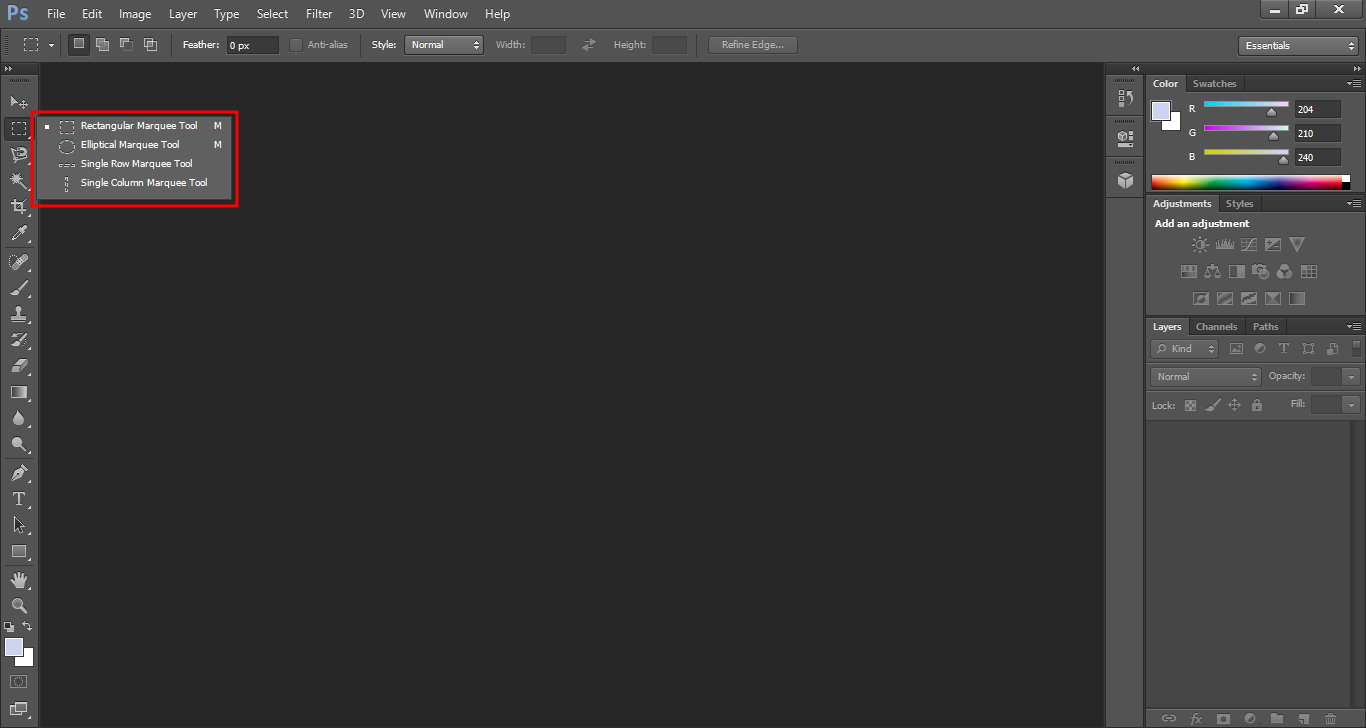Click the Swap foreground and background colors icon

28,626
